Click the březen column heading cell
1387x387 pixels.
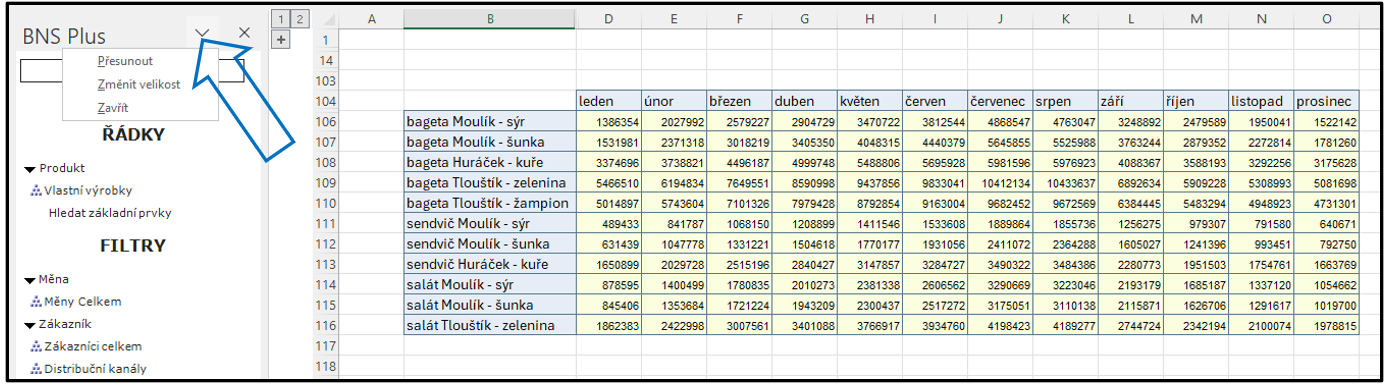[739, 102]
